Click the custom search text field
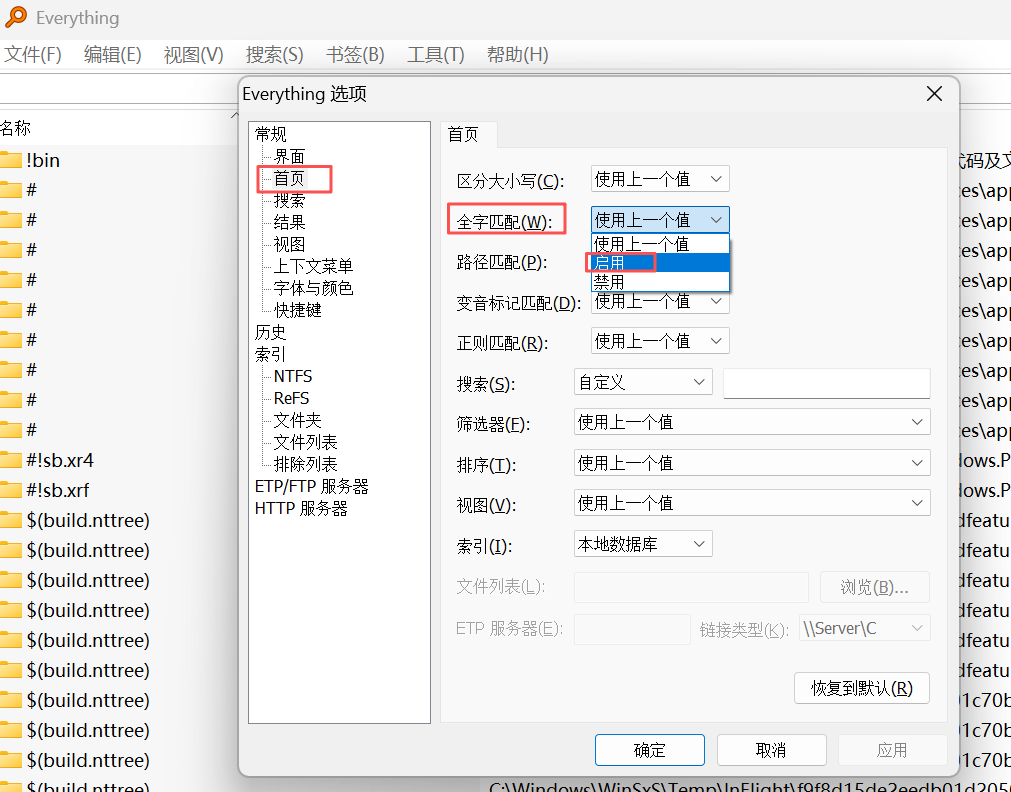 (x=827, y=383)
